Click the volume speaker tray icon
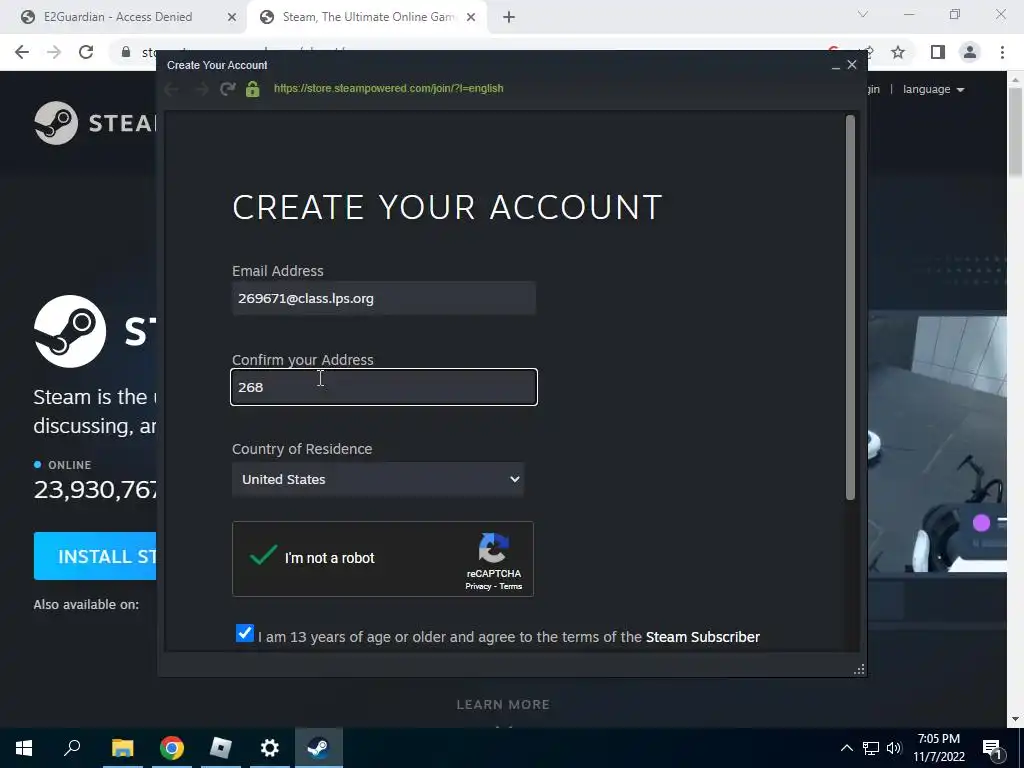 click(894, 748)
